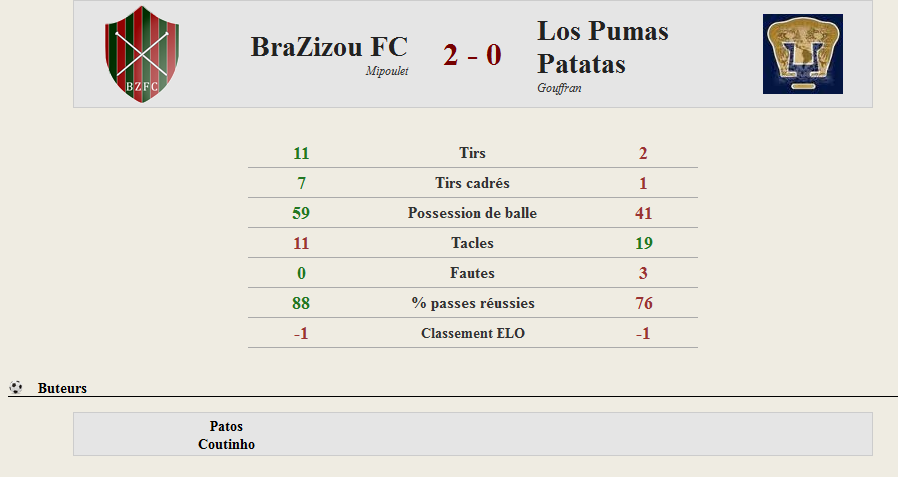Select the Tirs statistic label
The width and height of the screenshot is (898, 477).
coord(472,153)
